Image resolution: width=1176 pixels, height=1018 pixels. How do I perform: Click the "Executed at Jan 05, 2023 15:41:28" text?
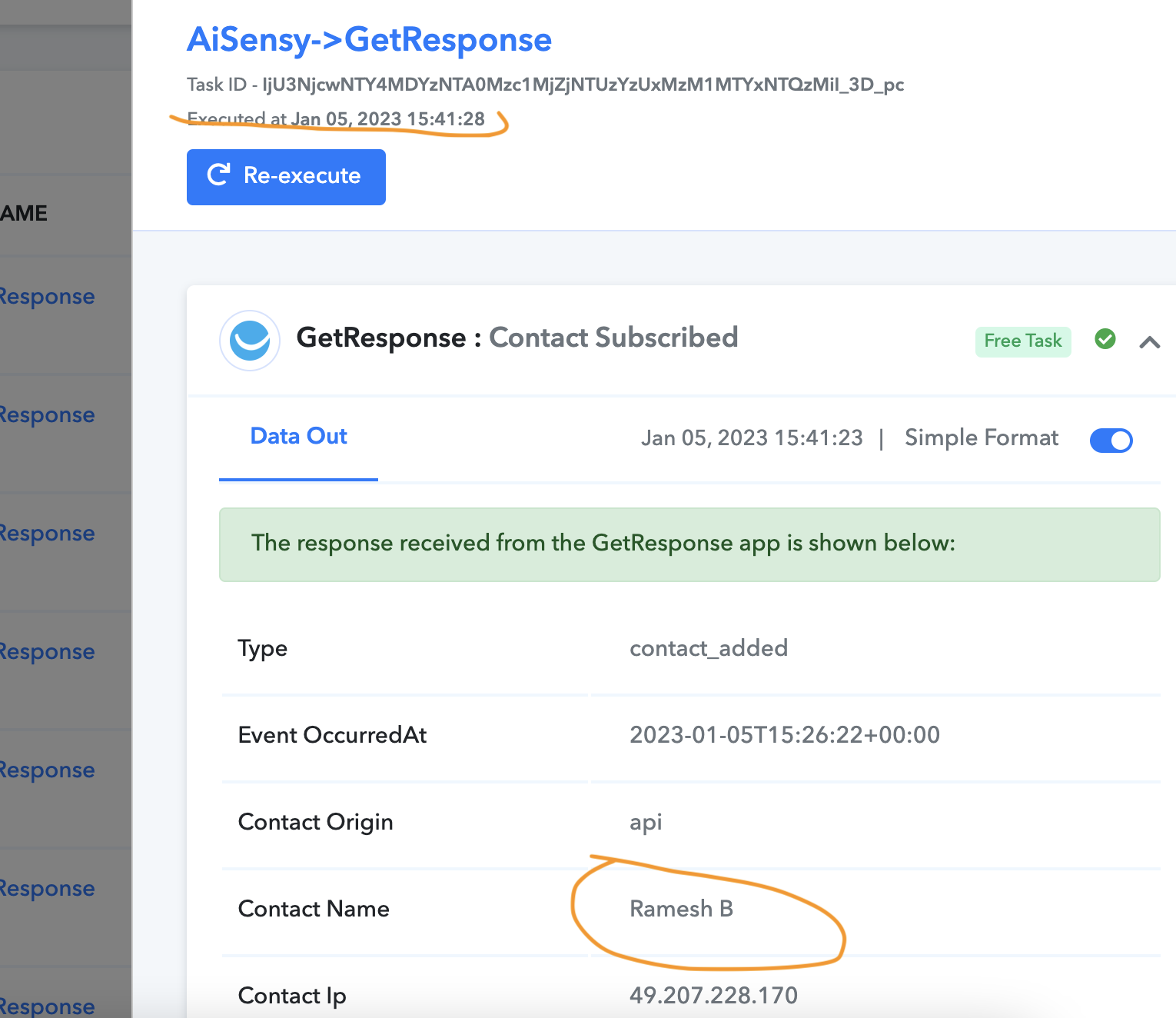336,119
